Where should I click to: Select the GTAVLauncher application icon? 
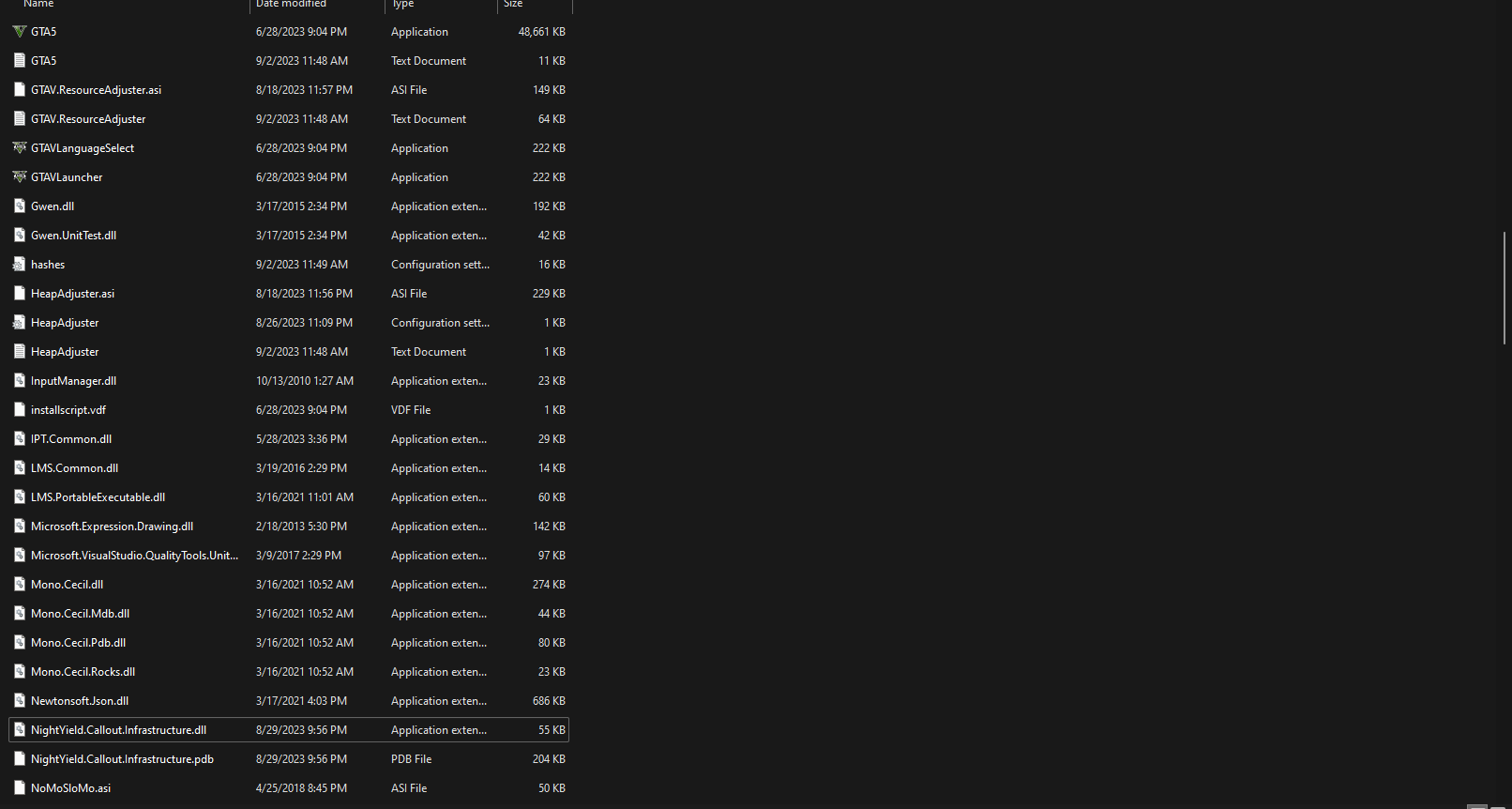pos(20,177)
